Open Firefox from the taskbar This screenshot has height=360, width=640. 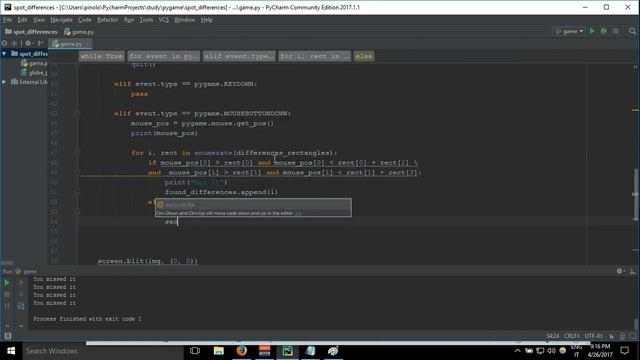pyautogui.click(x=241, y=351)
